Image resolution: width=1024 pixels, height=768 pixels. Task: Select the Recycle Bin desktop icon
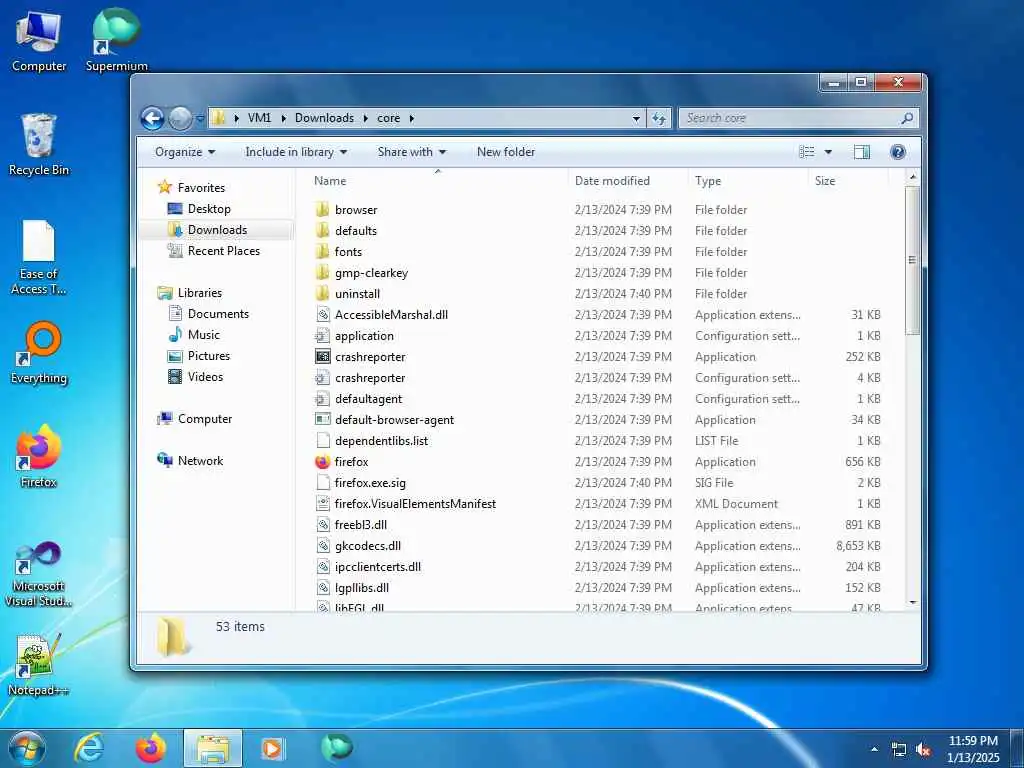tap(39, 145)
